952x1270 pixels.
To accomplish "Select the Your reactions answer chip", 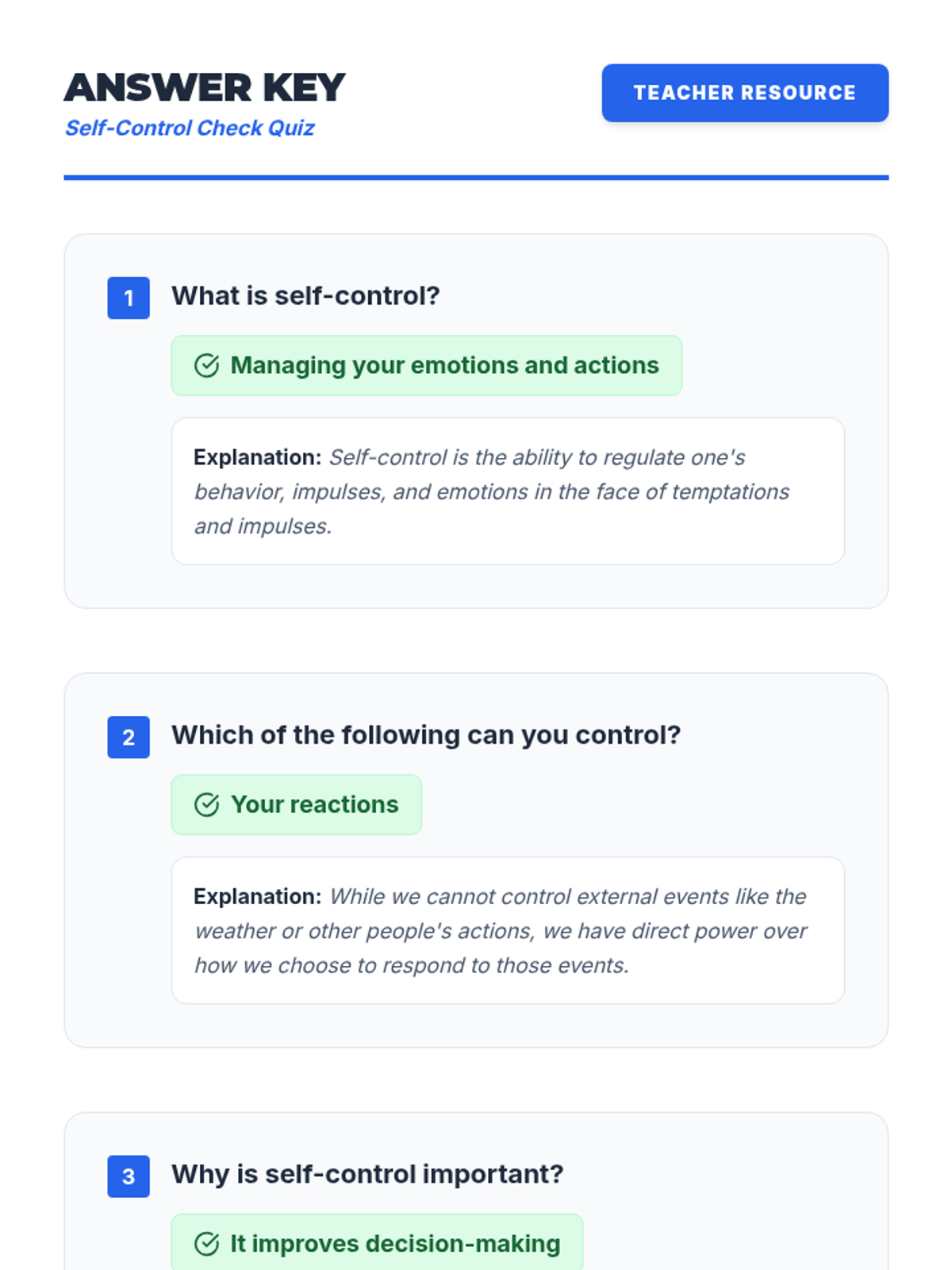I will tap(314, 804).
